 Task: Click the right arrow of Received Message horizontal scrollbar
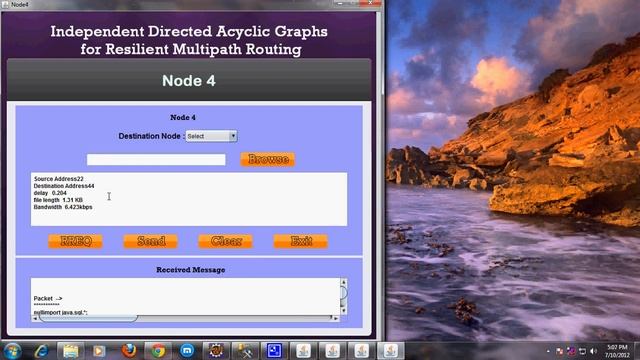coord(336,318)
